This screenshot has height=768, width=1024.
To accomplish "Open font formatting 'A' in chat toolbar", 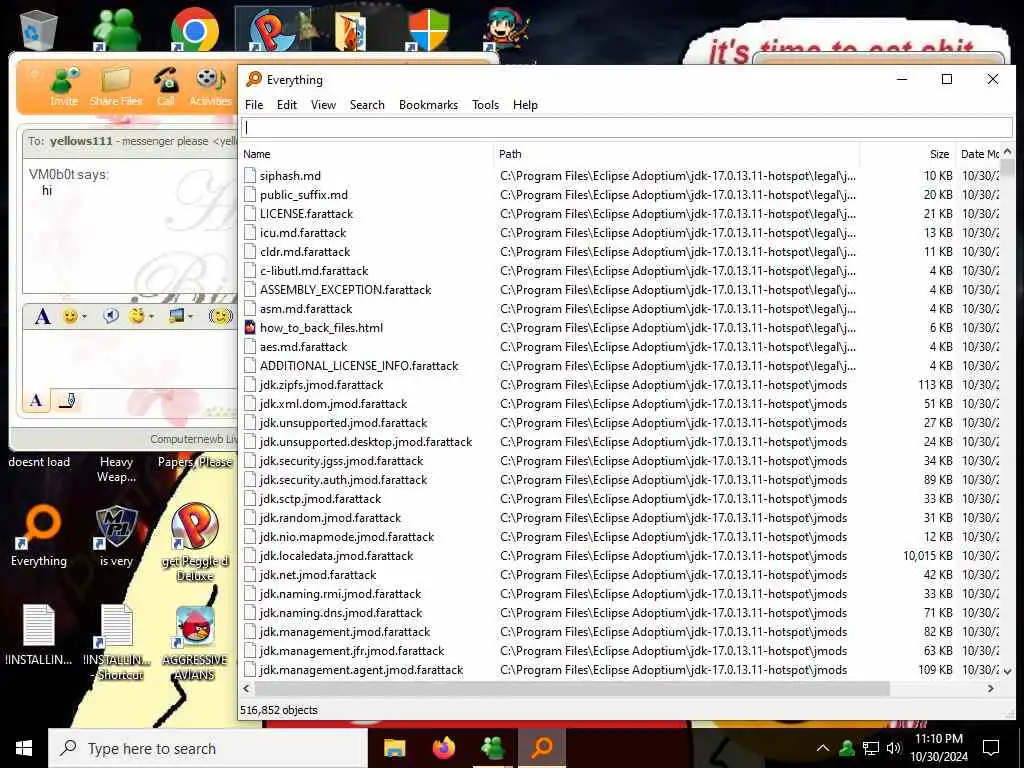I will 42,317.
